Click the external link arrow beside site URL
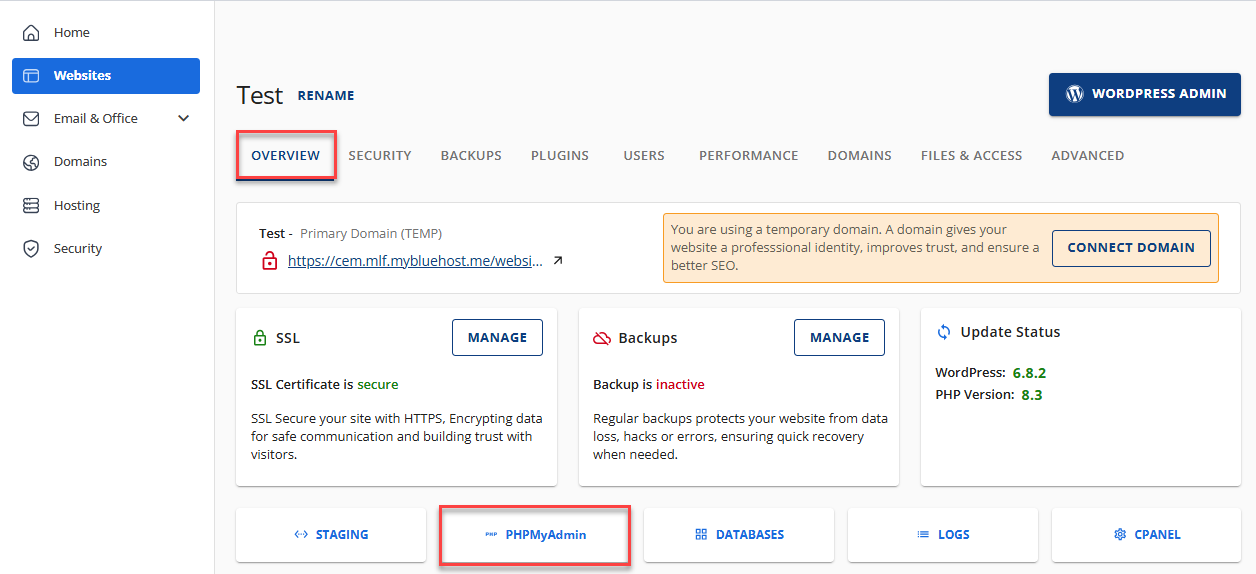The image size is (1256, 574). [x=558, y=261]
